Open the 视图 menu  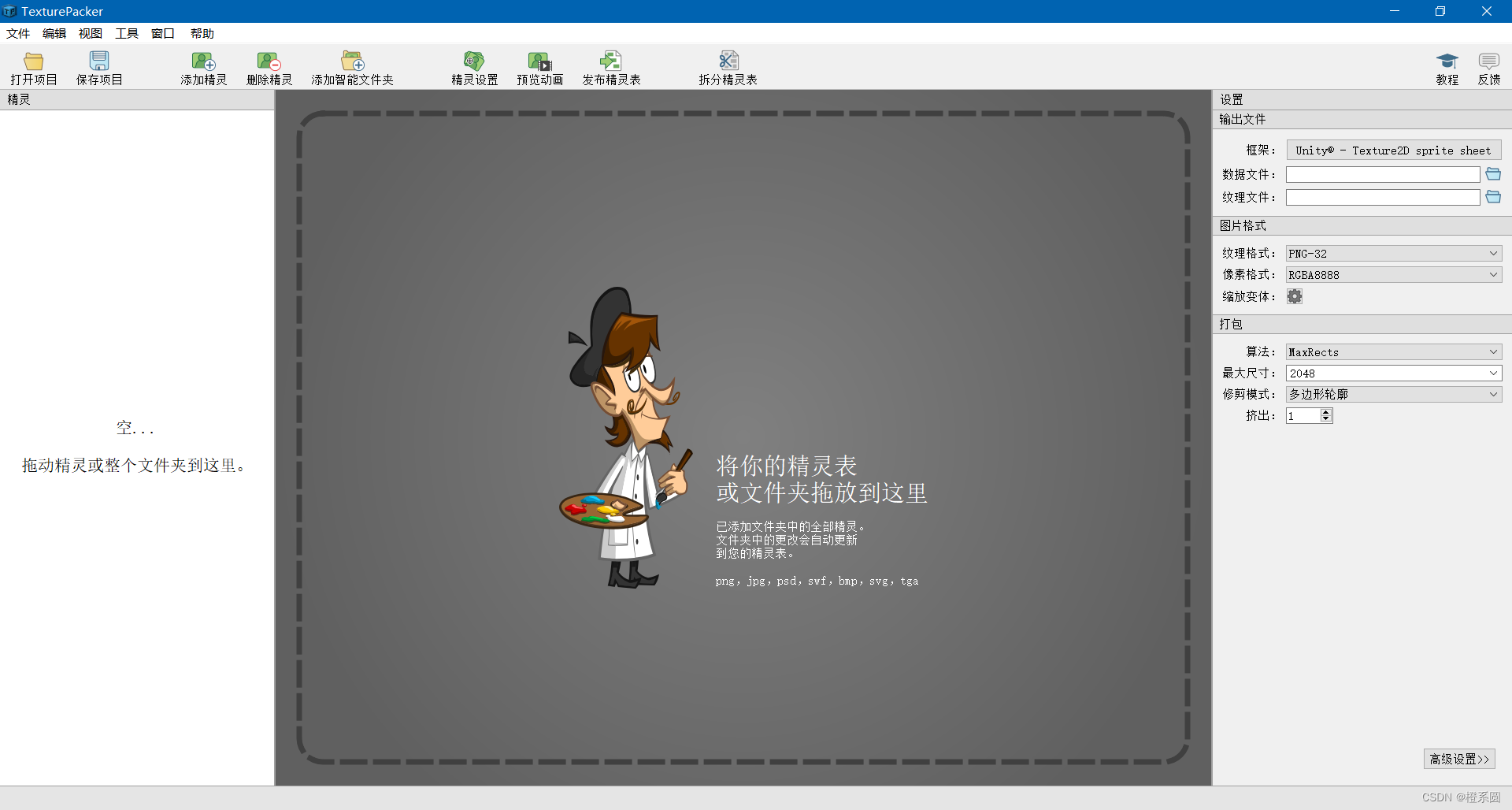click(x=91, y=33)
